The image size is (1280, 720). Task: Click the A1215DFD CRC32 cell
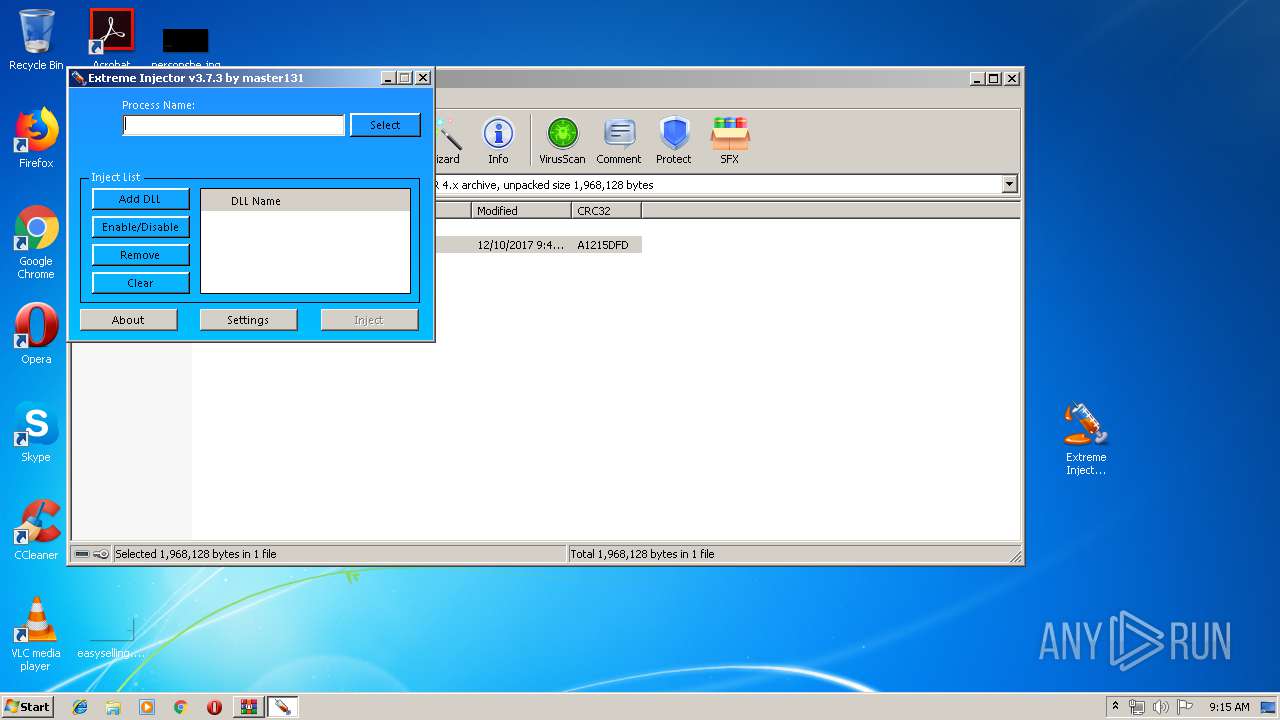click(x=603, y=245)
